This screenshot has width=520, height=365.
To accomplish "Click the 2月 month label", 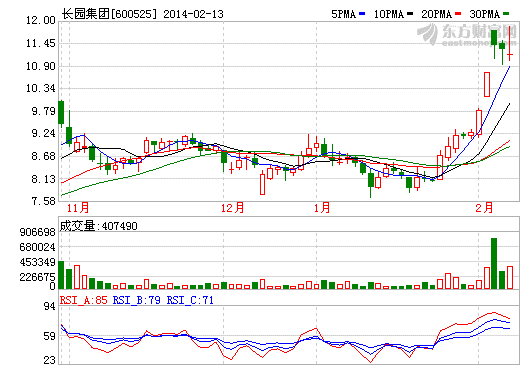I will tap(484, 208).
